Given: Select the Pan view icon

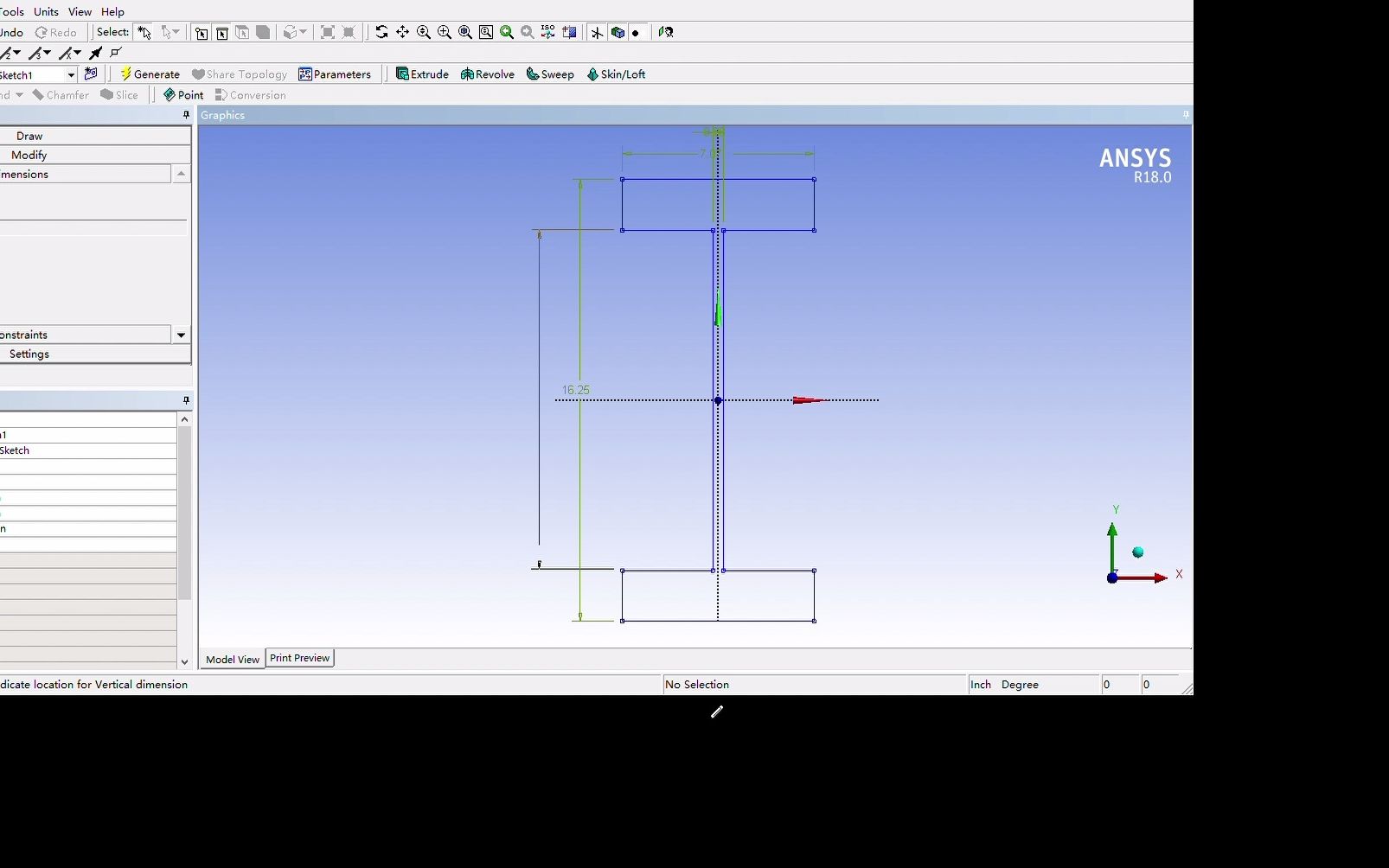Looking at the screenshot, I should pyautogui.click(x=401, y=32).
